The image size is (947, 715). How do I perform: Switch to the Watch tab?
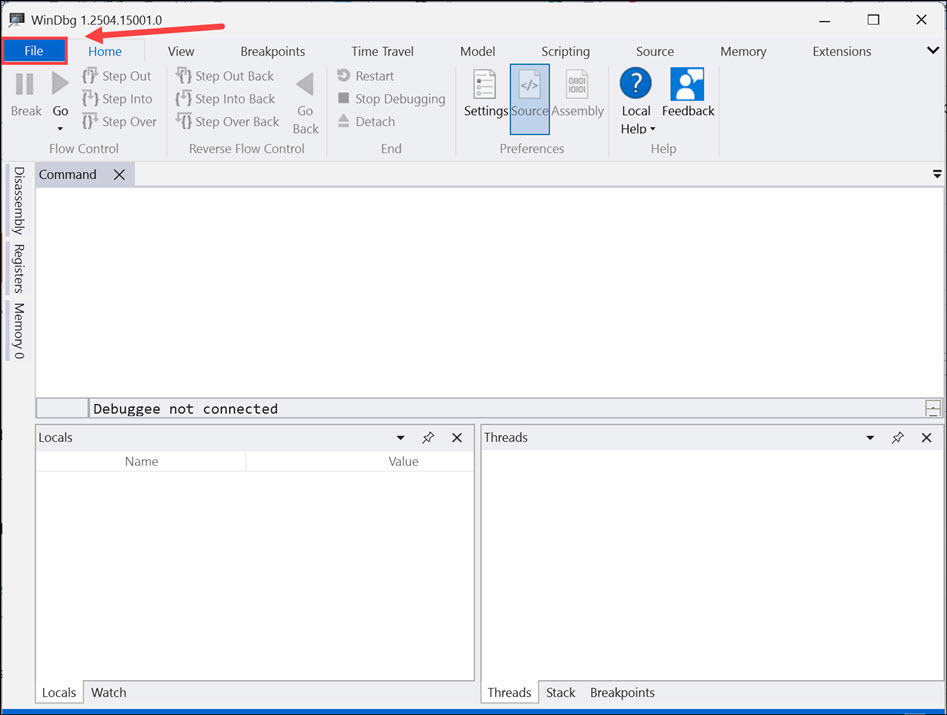109,693
